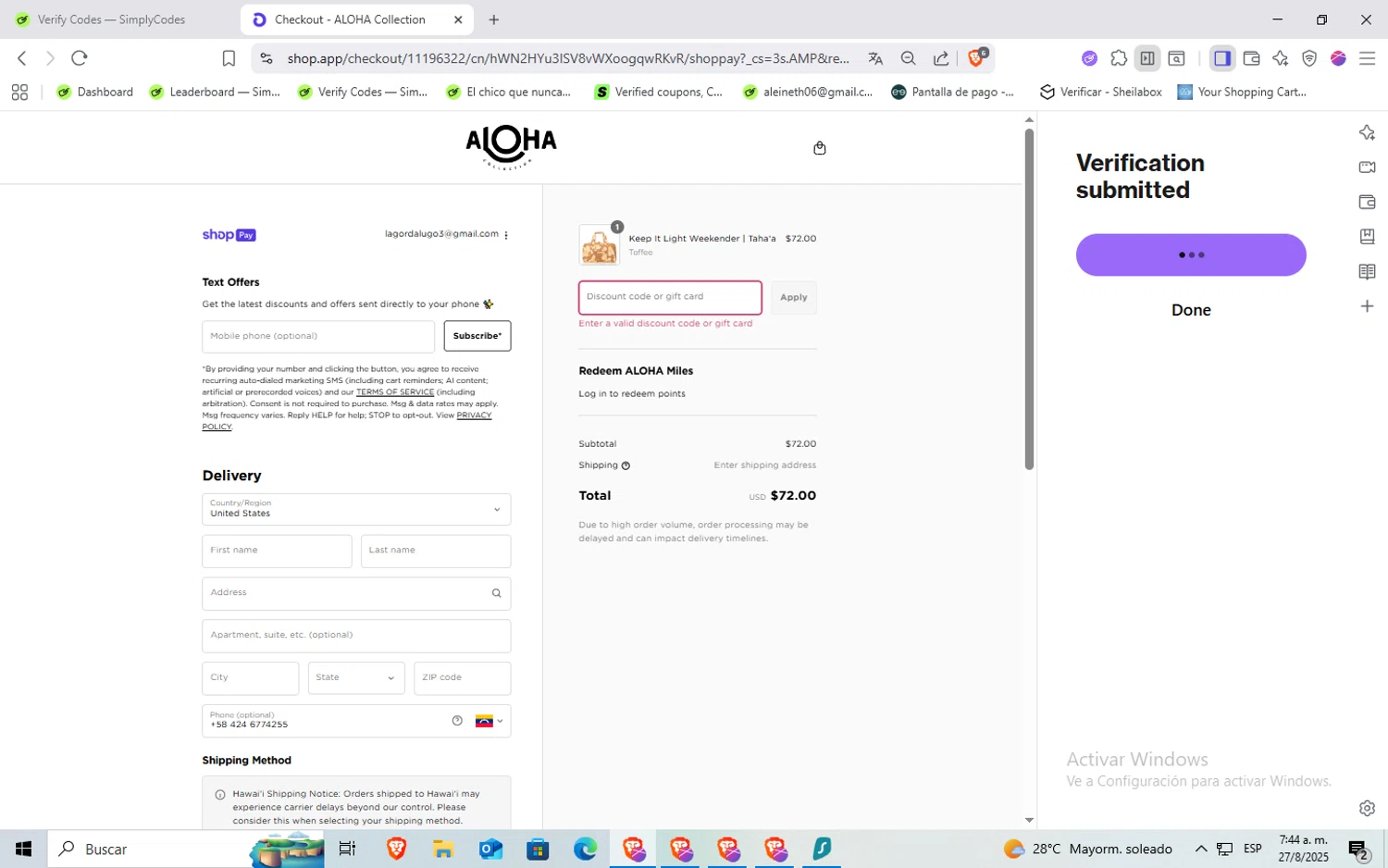Open Brave Leo AI icon
The image size is (1388, 868).
(1281, 58)
